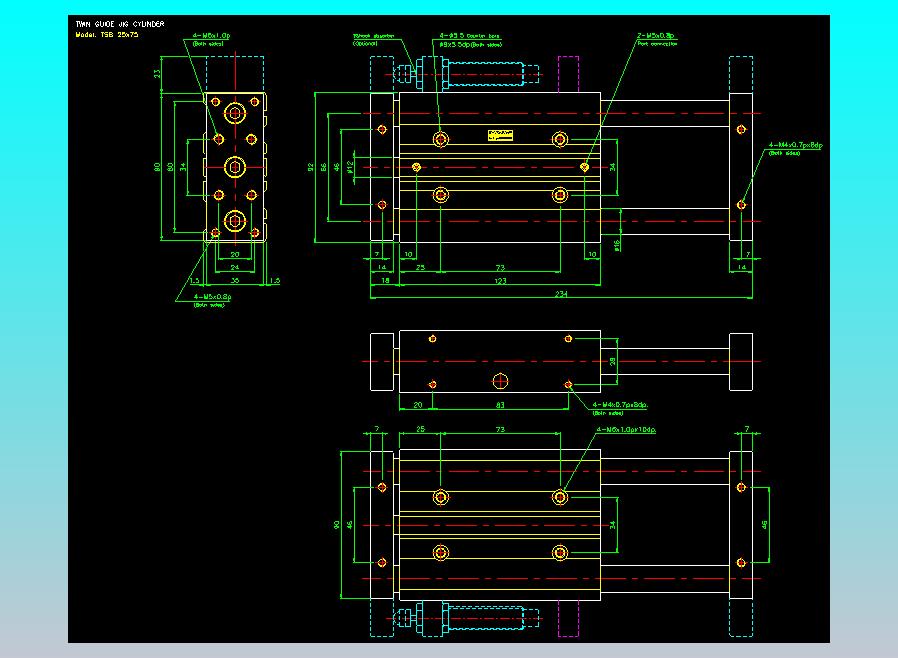Select the center bore circle in end view
The image size is (898, 658).
(x=235, y=167)
